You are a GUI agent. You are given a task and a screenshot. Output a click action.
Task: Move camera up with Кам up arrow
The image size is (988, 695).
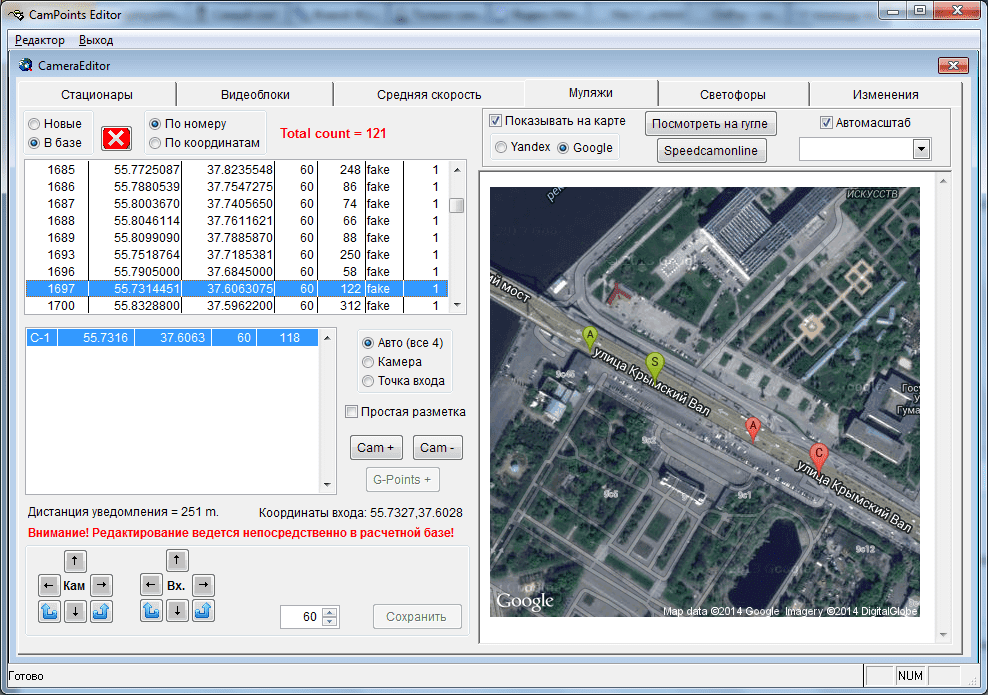click(75, 560)
